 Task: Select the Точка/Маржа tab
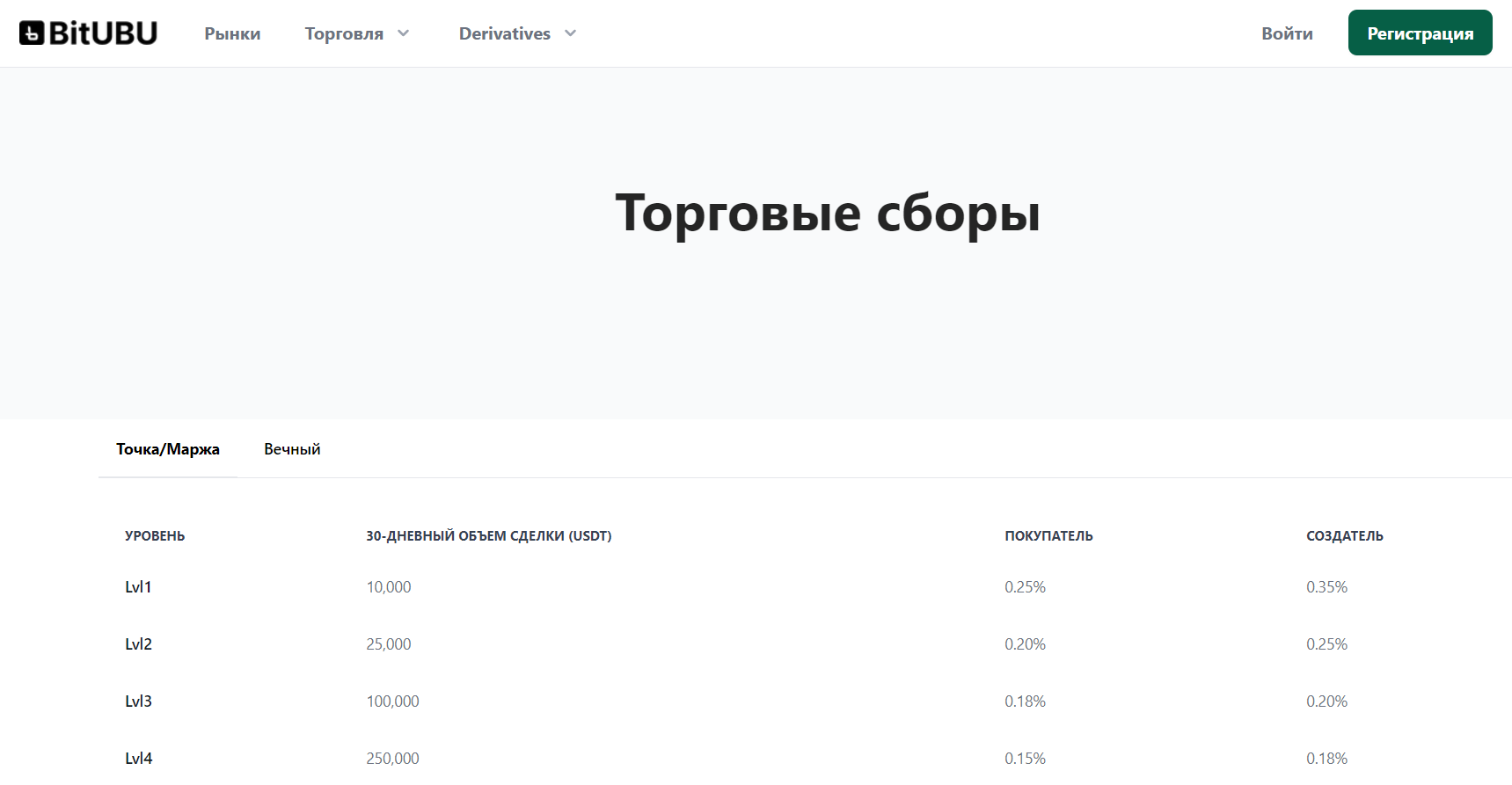coord(168,449)
